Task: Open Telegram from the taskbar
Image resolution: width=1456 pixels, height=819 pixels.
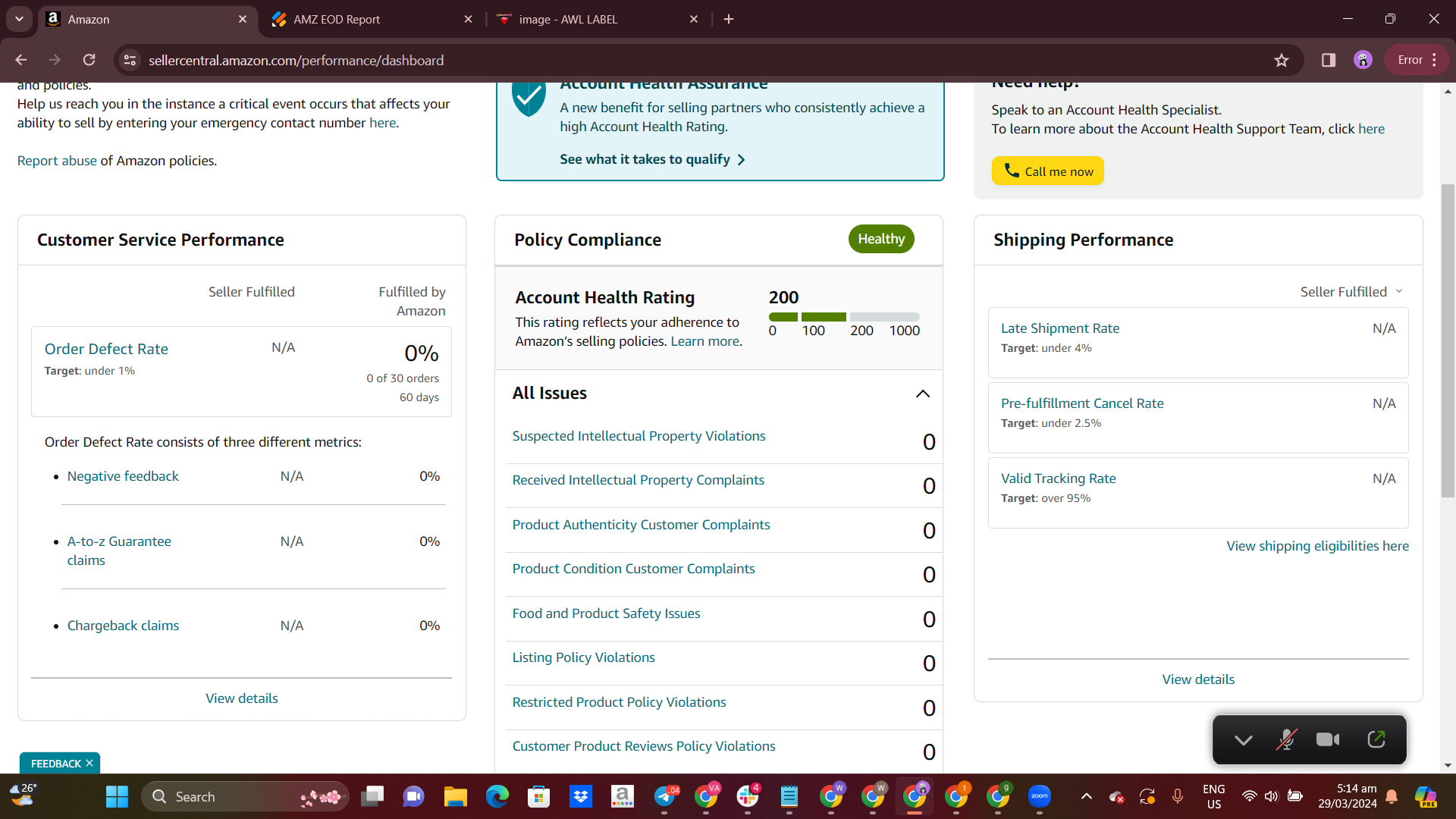Action: pos(665,796)
